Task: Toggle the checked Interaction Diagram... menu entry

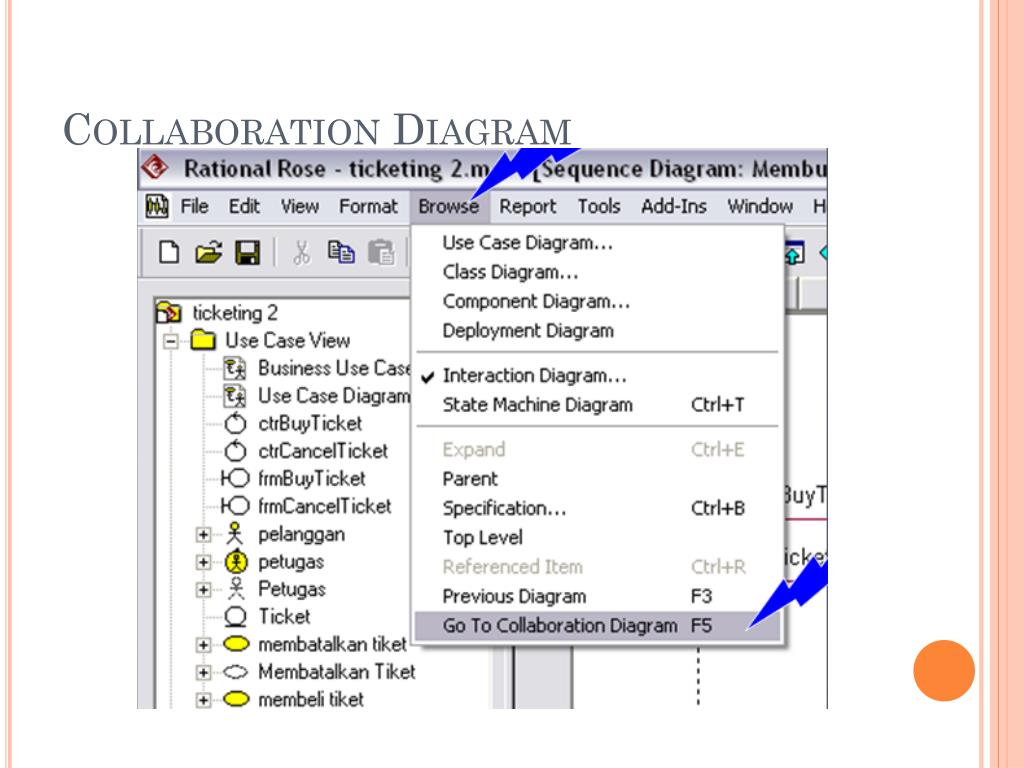Action: click(598, 376)
